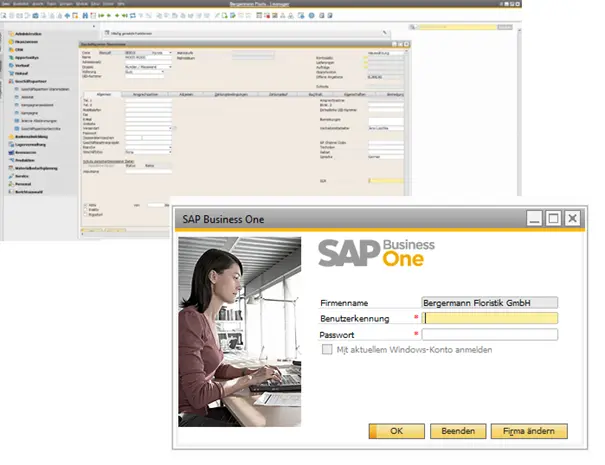Click the Beenden button

pyautogui.click(x=458, y=431)
